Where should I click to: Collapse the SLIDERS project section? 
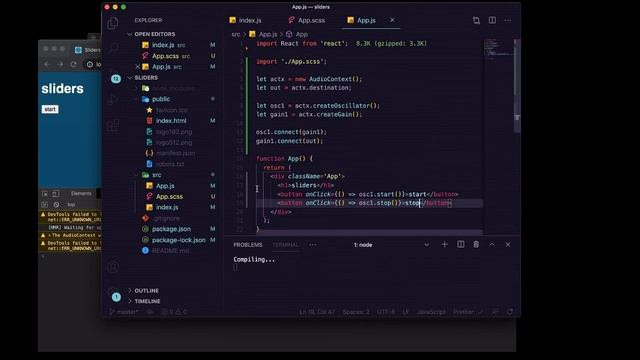click(x=146, y=78)
